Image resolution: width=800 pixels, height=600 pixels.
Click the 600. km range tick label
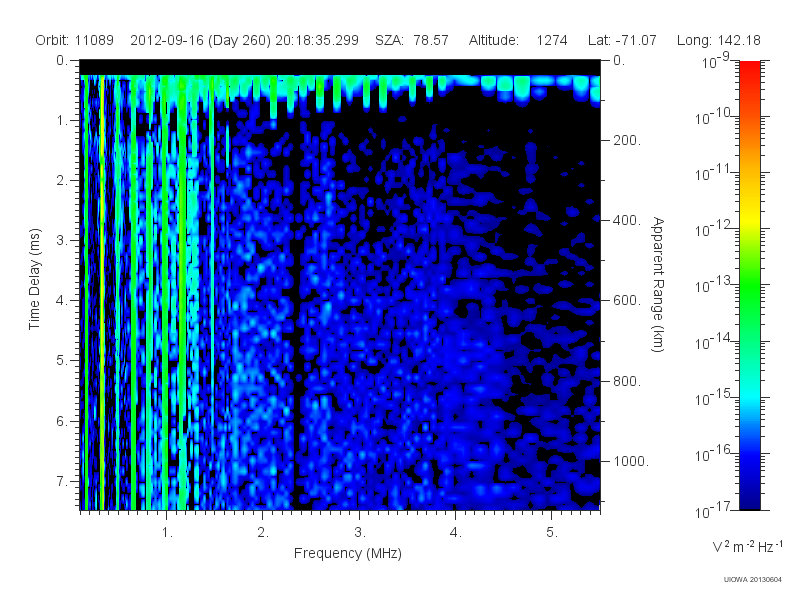point(627,301)
